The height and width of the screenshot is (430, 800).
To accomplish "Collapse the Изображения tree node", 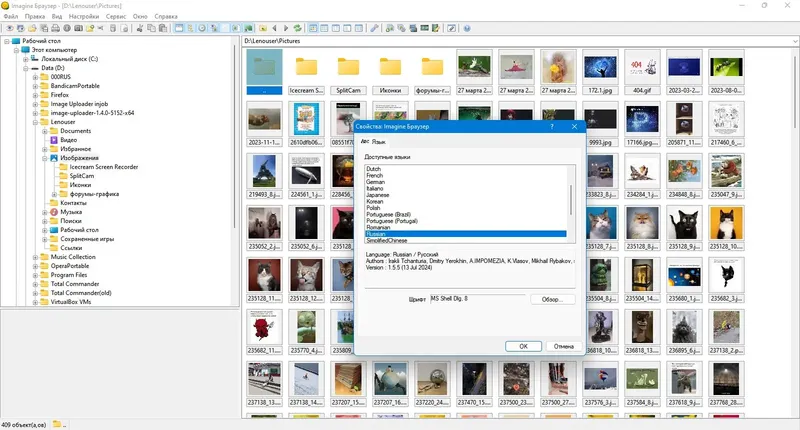I will click(x=45, y=158).
